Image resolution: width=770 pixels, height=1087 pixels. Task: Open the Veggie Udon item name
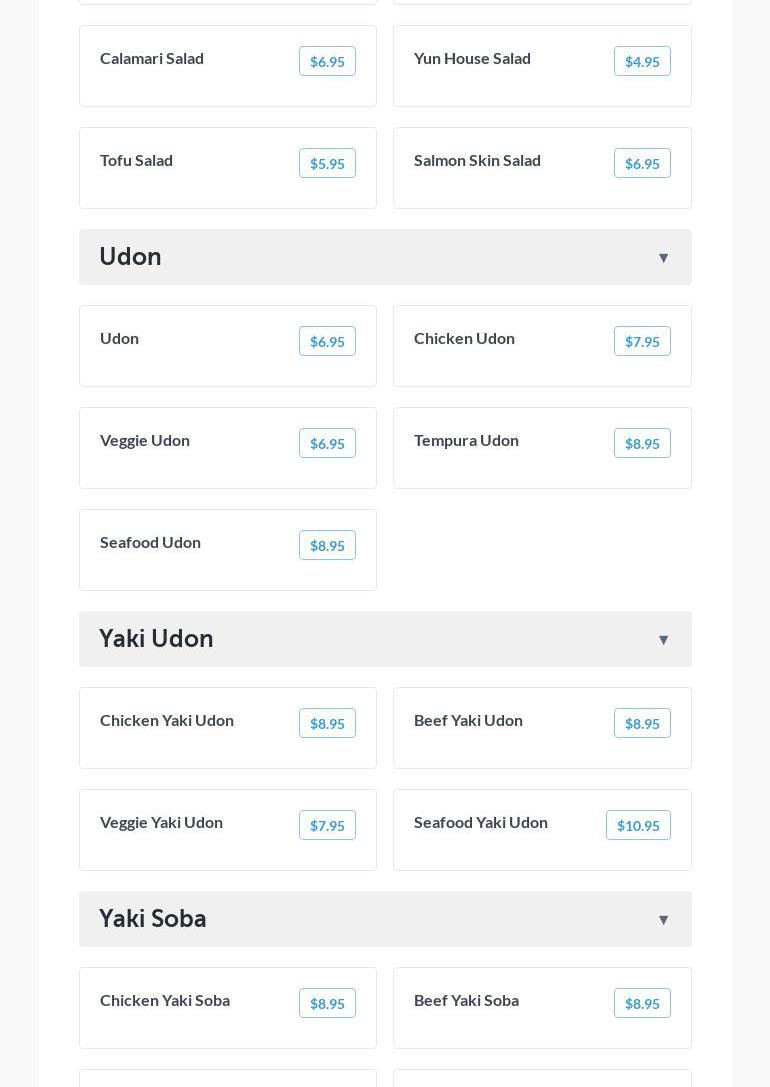coord(145,441)
